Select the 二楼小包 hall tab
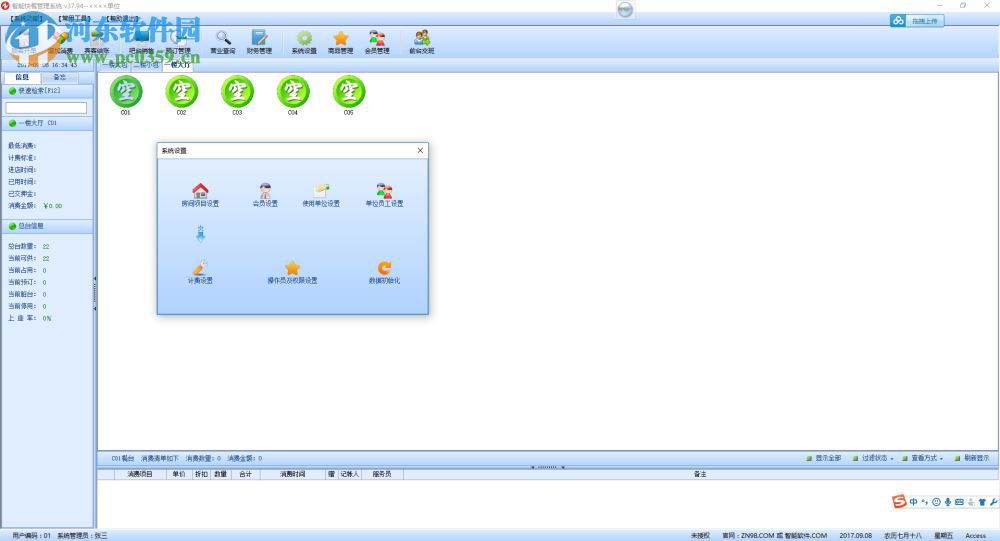The height and width of the screenshot is (541, 1000). click(x=146, y=65)
